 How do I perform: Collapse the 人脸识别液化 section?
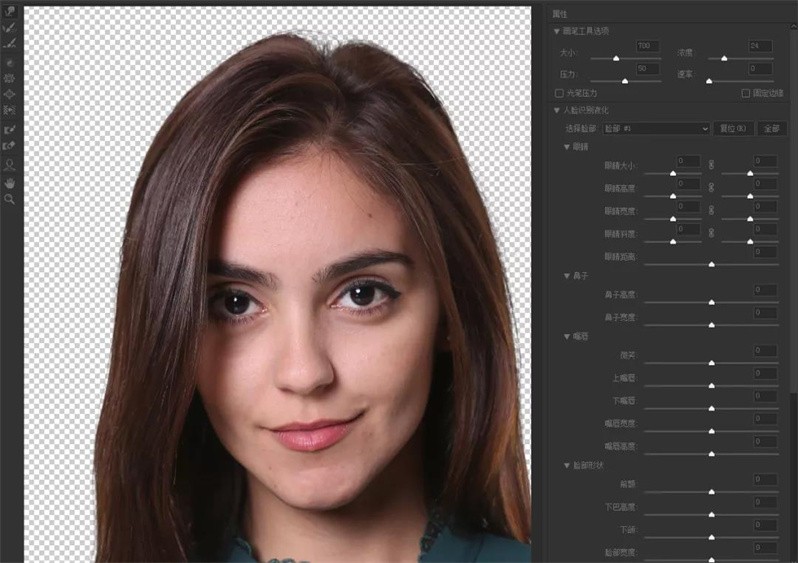point(557,110)
